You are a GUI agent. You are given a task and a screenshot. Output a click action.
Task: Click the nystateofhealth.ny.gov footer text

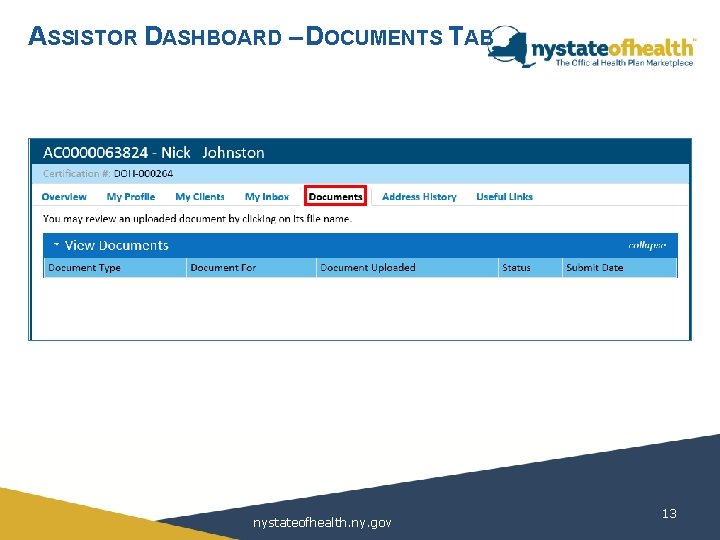point(322,523)
